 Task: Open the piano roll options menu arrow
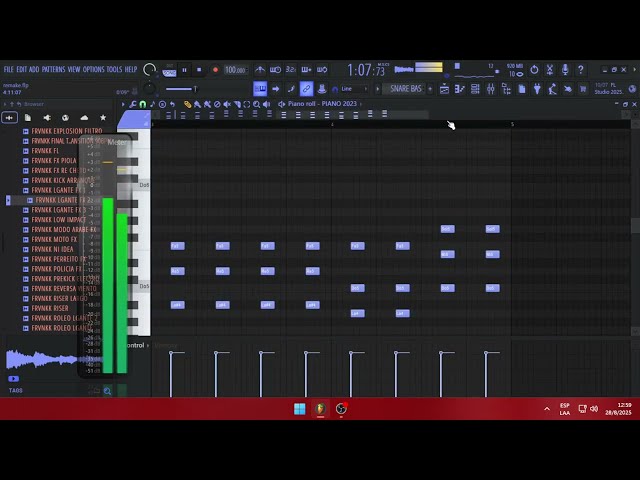tap(123, 104)
